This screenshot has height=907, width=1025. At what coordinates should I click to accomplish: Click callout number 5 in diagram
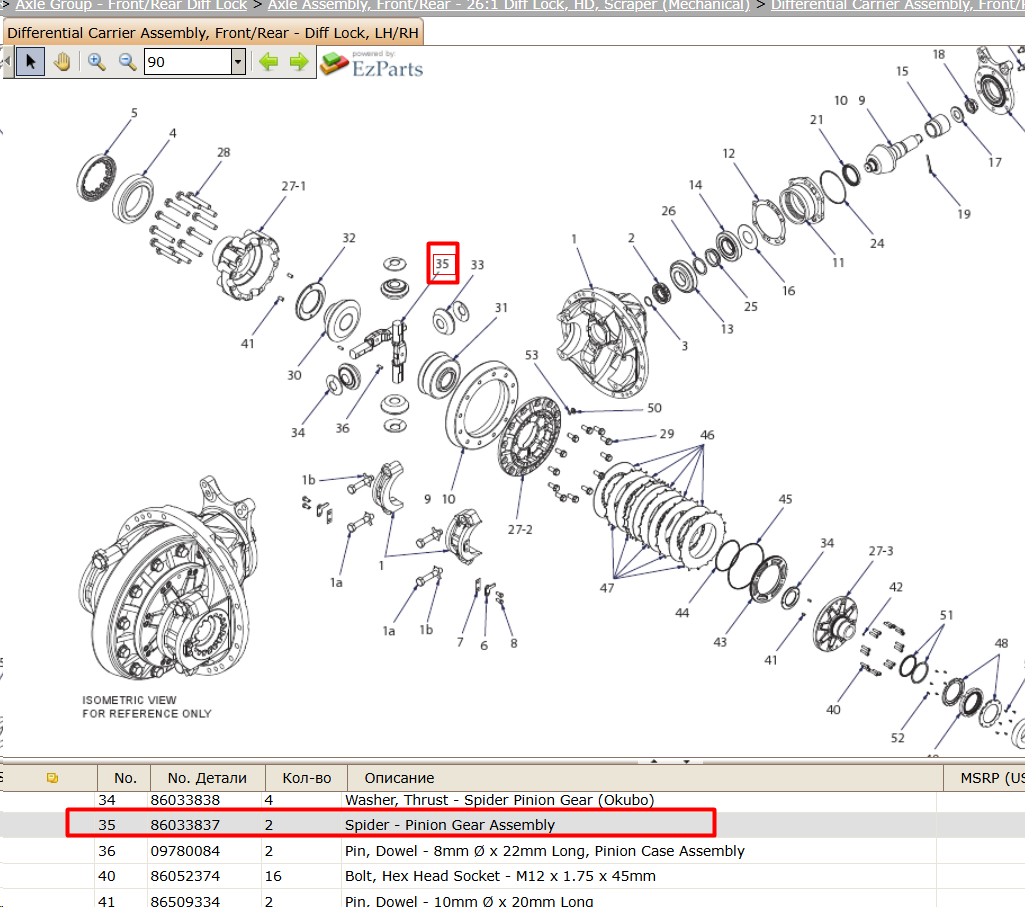[134, 113]
